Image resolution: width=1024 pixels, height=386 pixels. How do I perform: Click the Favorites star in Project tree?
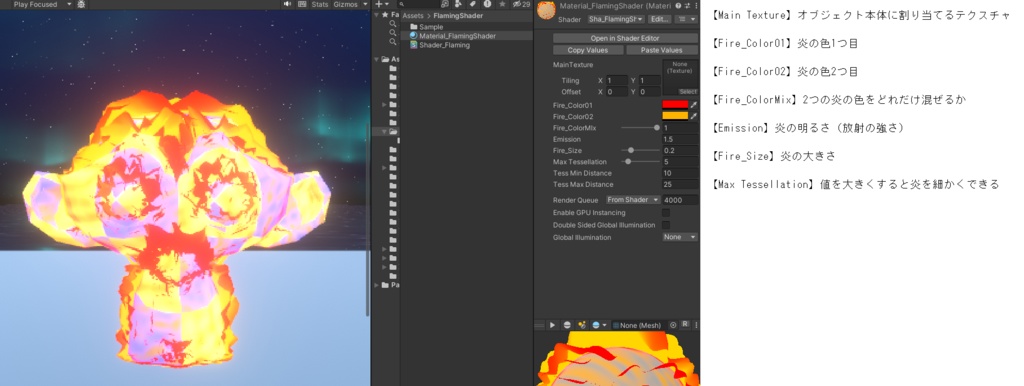coord(385,14)
